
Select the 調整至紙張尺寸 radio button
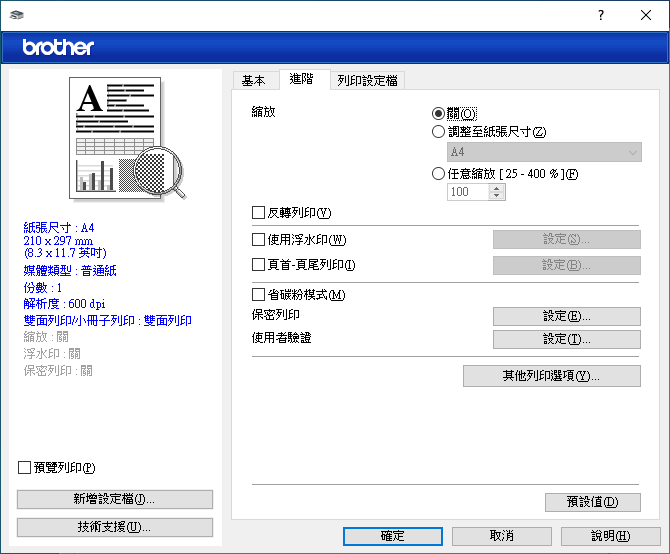point(438,131)
